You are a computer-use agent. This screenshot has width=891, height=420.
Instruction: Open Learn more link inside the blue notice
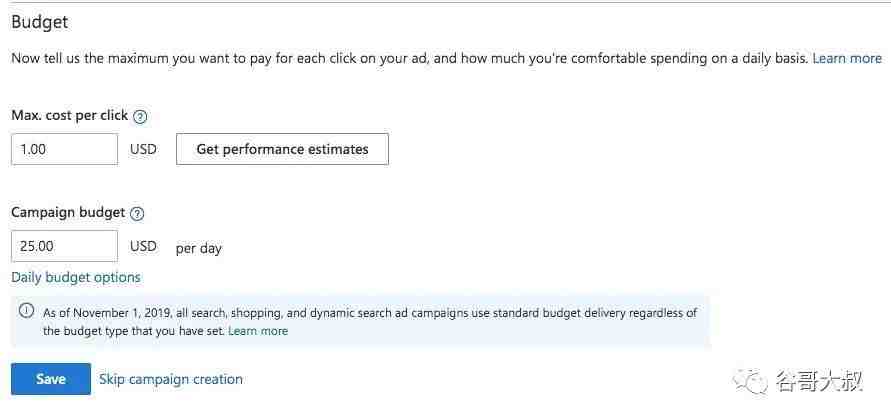(x=258, y=331)
